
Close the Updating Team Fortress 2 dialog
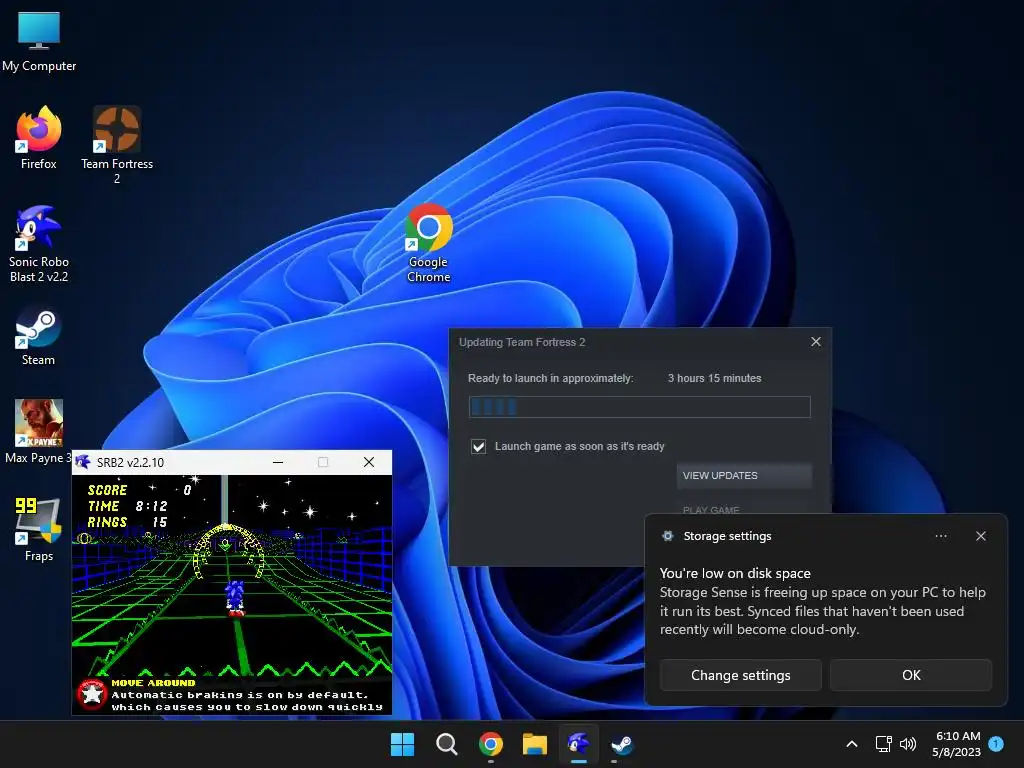816,342
